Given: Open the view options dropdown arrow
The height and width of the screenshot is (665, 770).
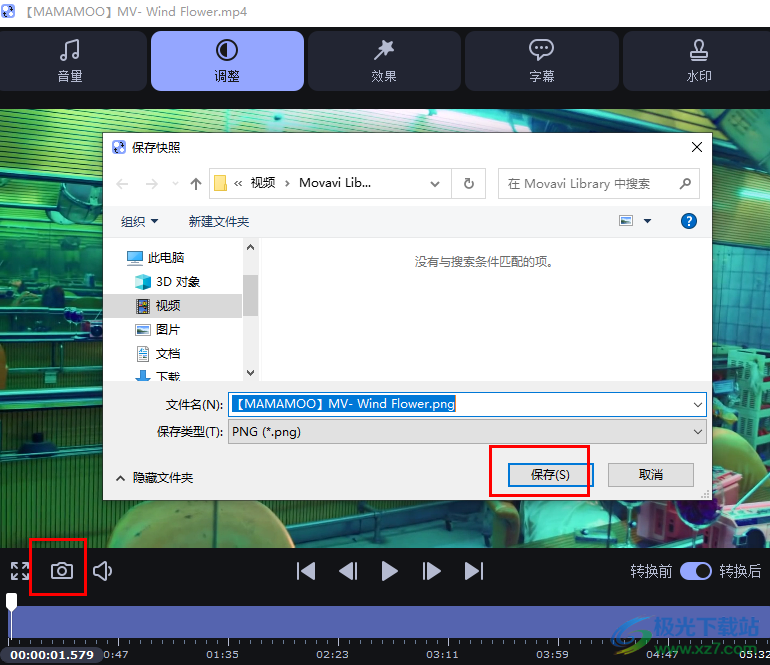Looking at the screenshot, I should coord(647,221).
